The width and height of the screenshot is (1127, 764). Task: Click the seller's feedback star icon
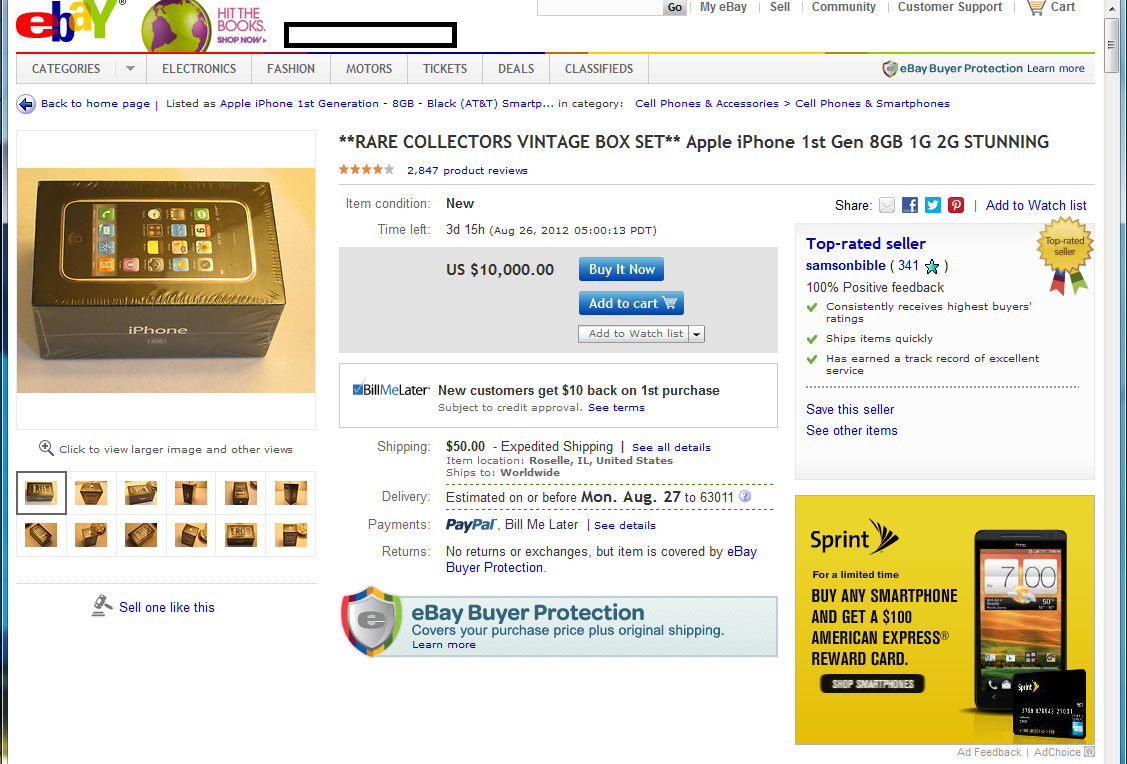932,267
